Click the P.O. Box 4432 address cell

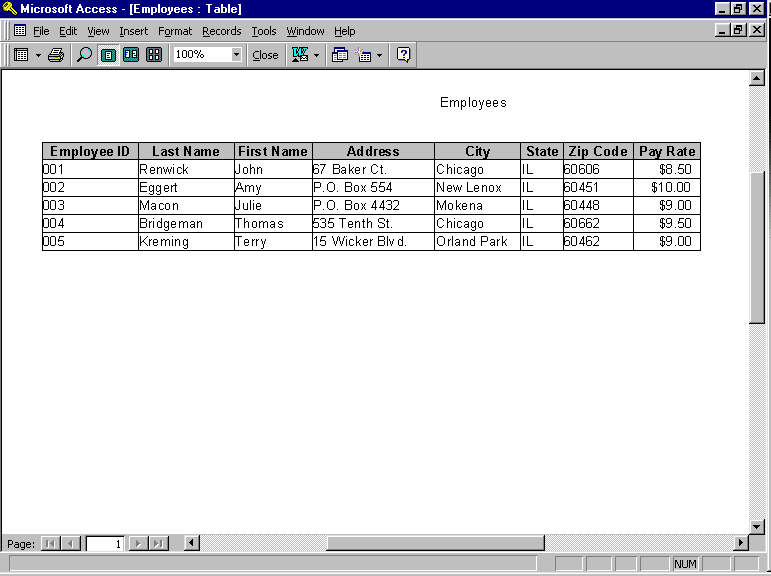coord(373,205)
